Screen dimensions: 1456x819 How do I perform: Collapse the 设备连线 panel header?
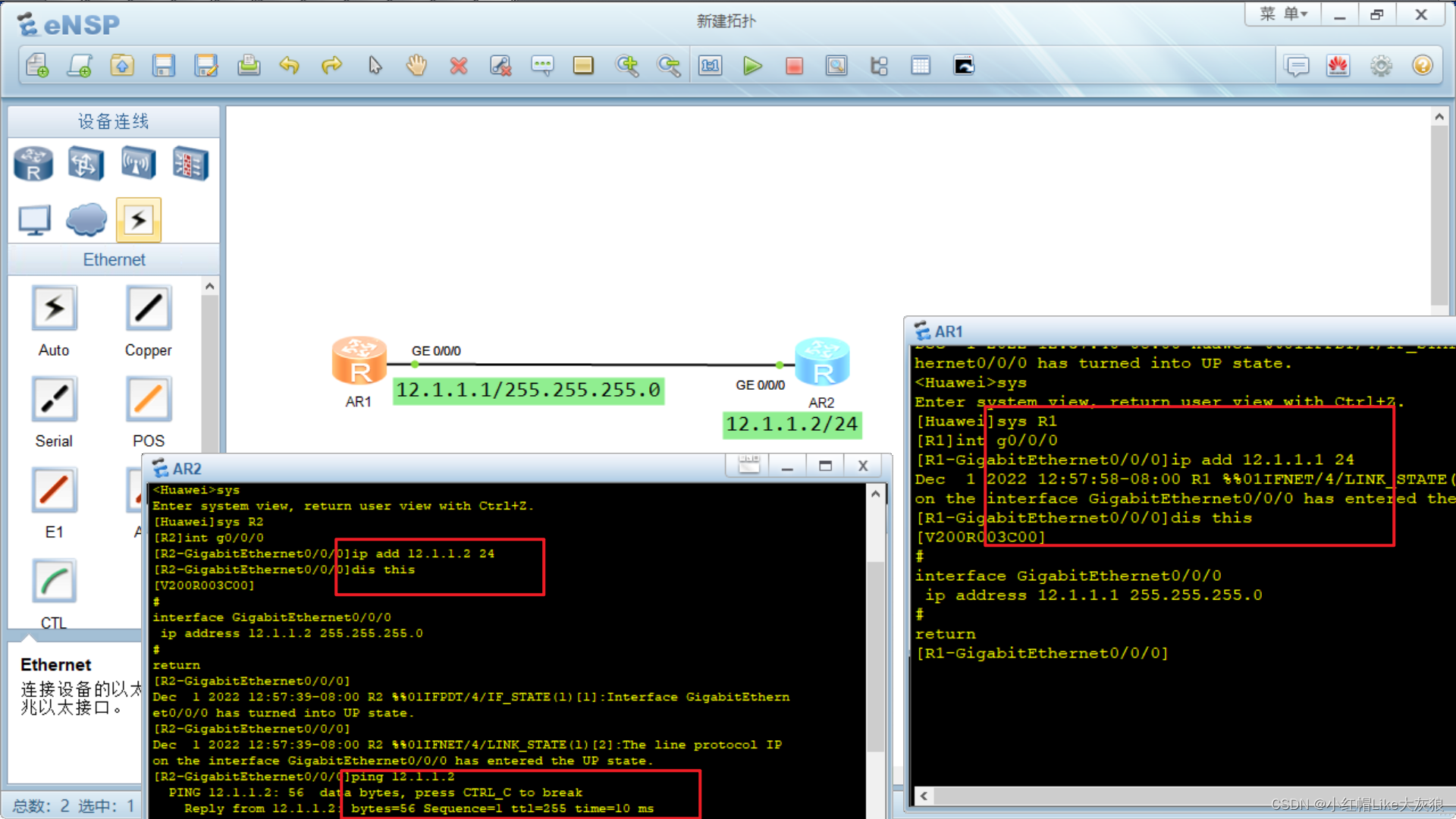(112, 121)
